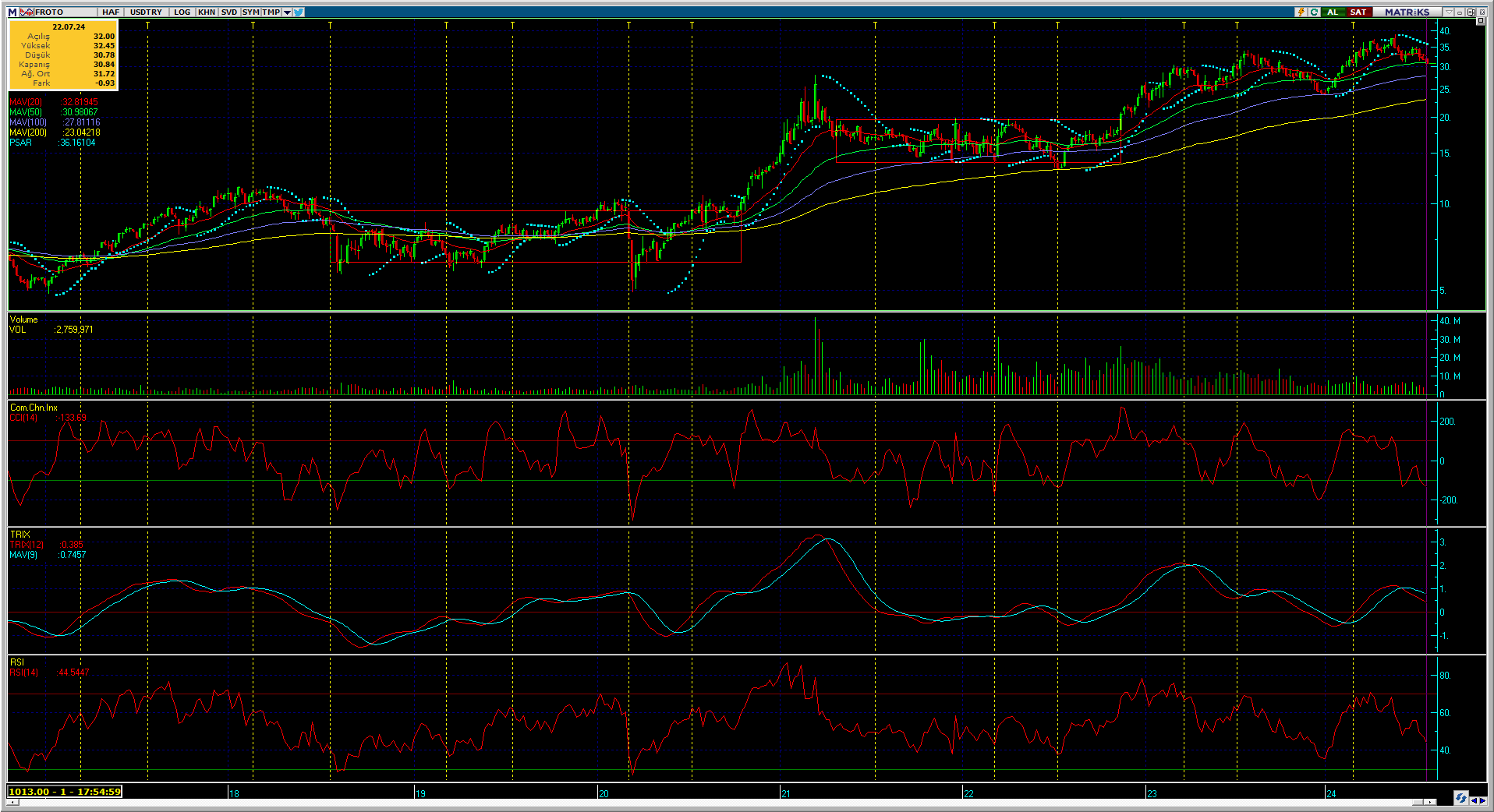This screenshot has width=1494, height=812.
Task: Click the 22 year label on time axis
Action: pyautogui.click(x=969, y=793)
